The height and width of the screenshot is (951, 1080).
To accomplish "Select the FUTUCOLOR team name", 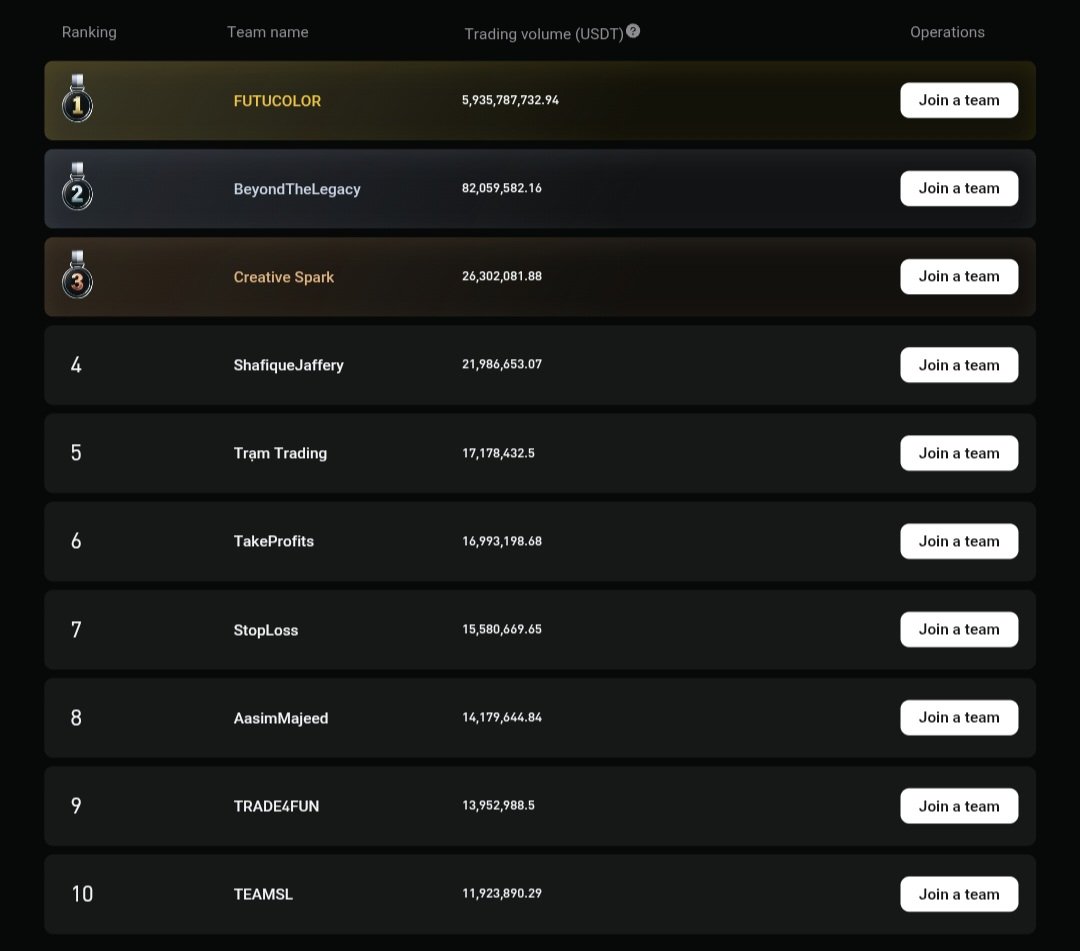I will tap(277, 101).
